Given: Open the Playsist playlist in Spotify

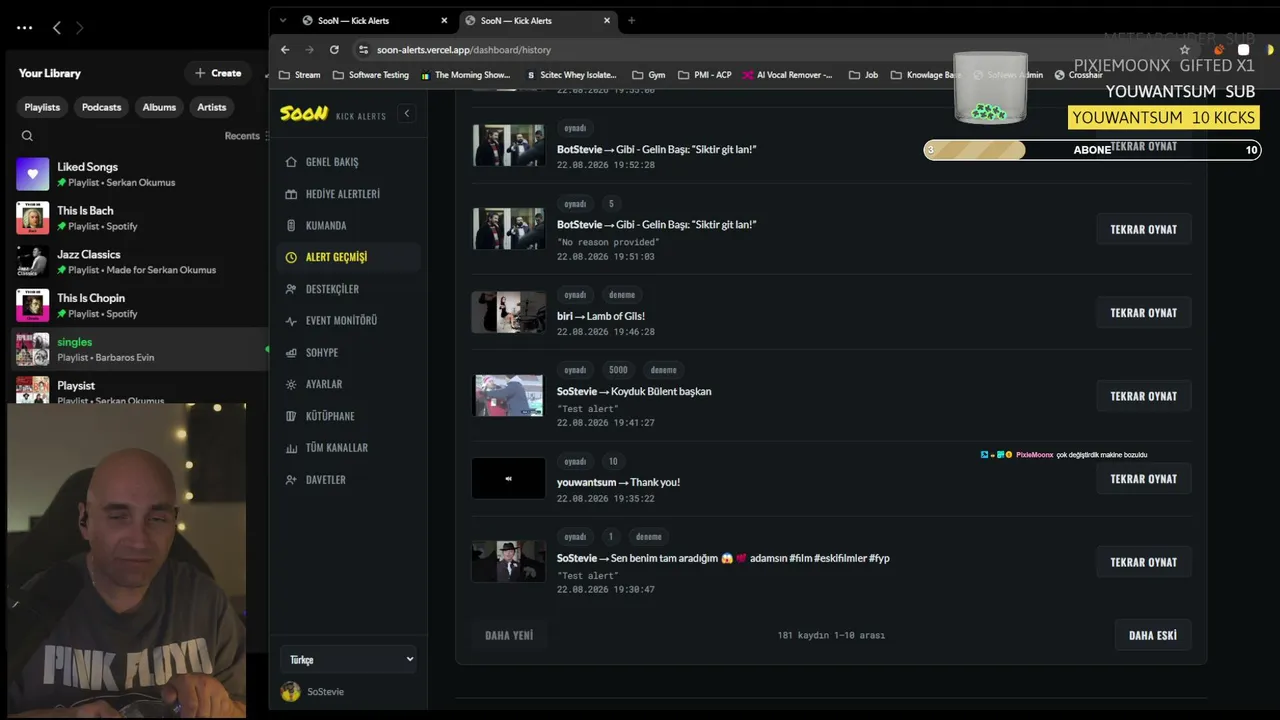Looking at the screenshot, I should (x=140, y=390).
